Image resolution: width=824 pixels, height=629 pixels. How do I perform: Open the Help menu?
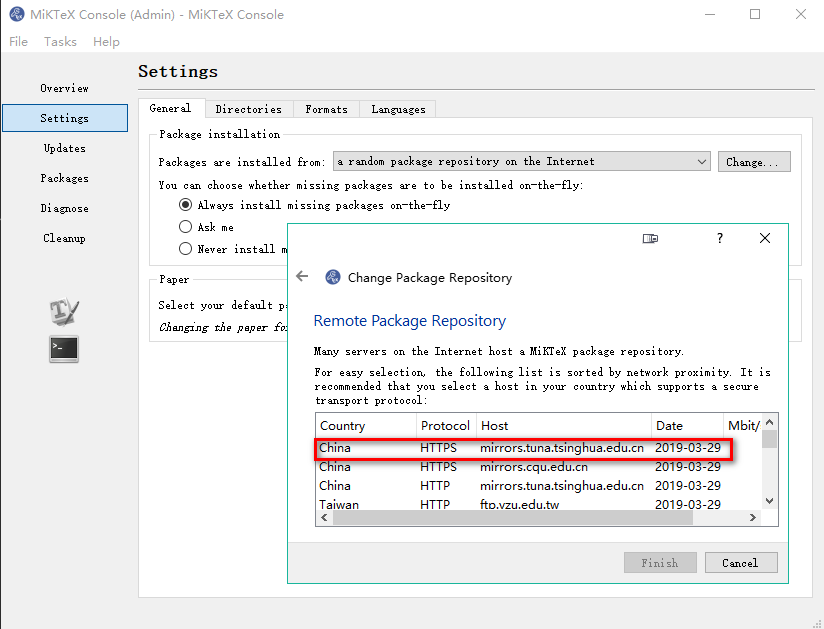[106, 42]
